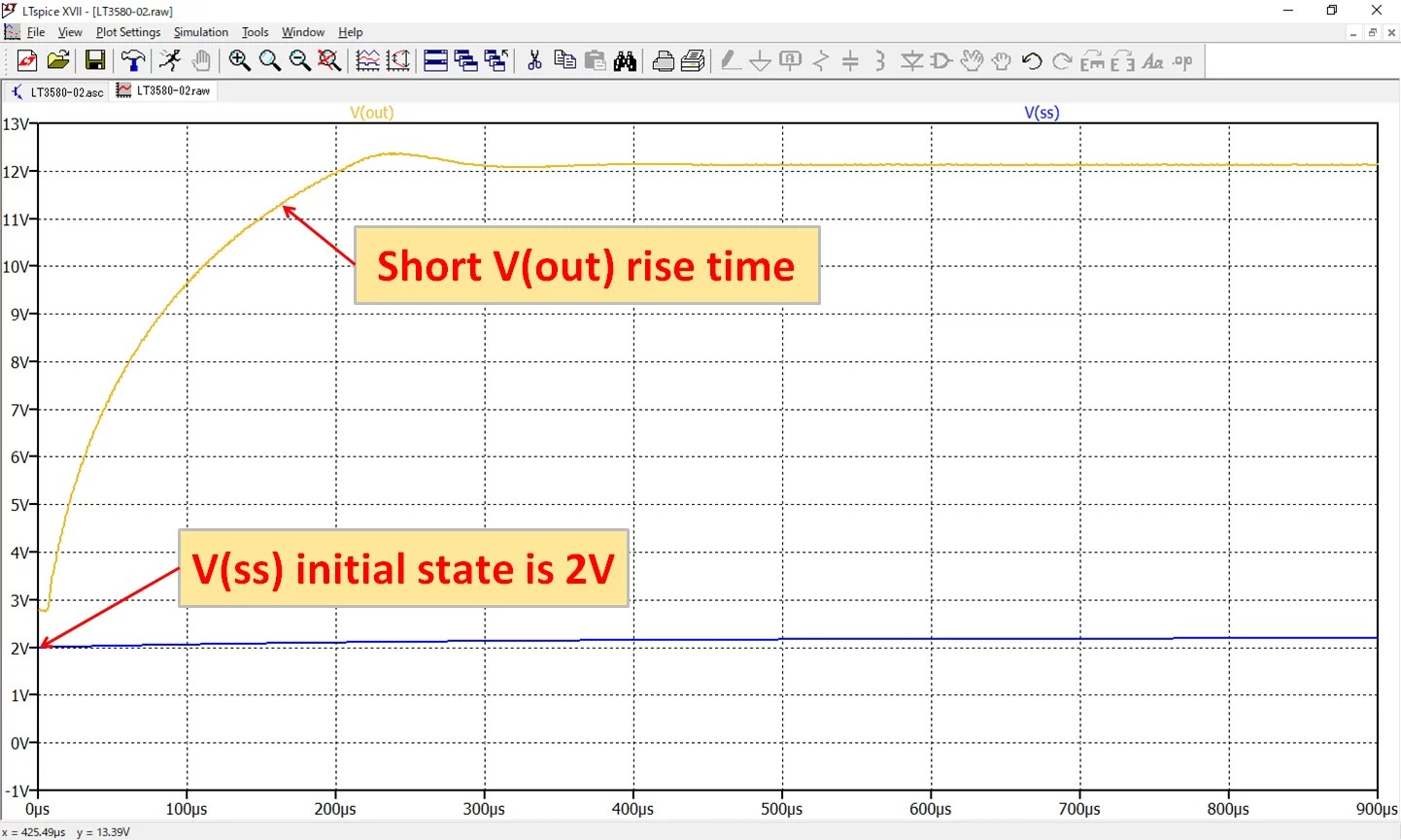The image size is (1401, 840).
Task: Undo the last action
Action: 1030,60
